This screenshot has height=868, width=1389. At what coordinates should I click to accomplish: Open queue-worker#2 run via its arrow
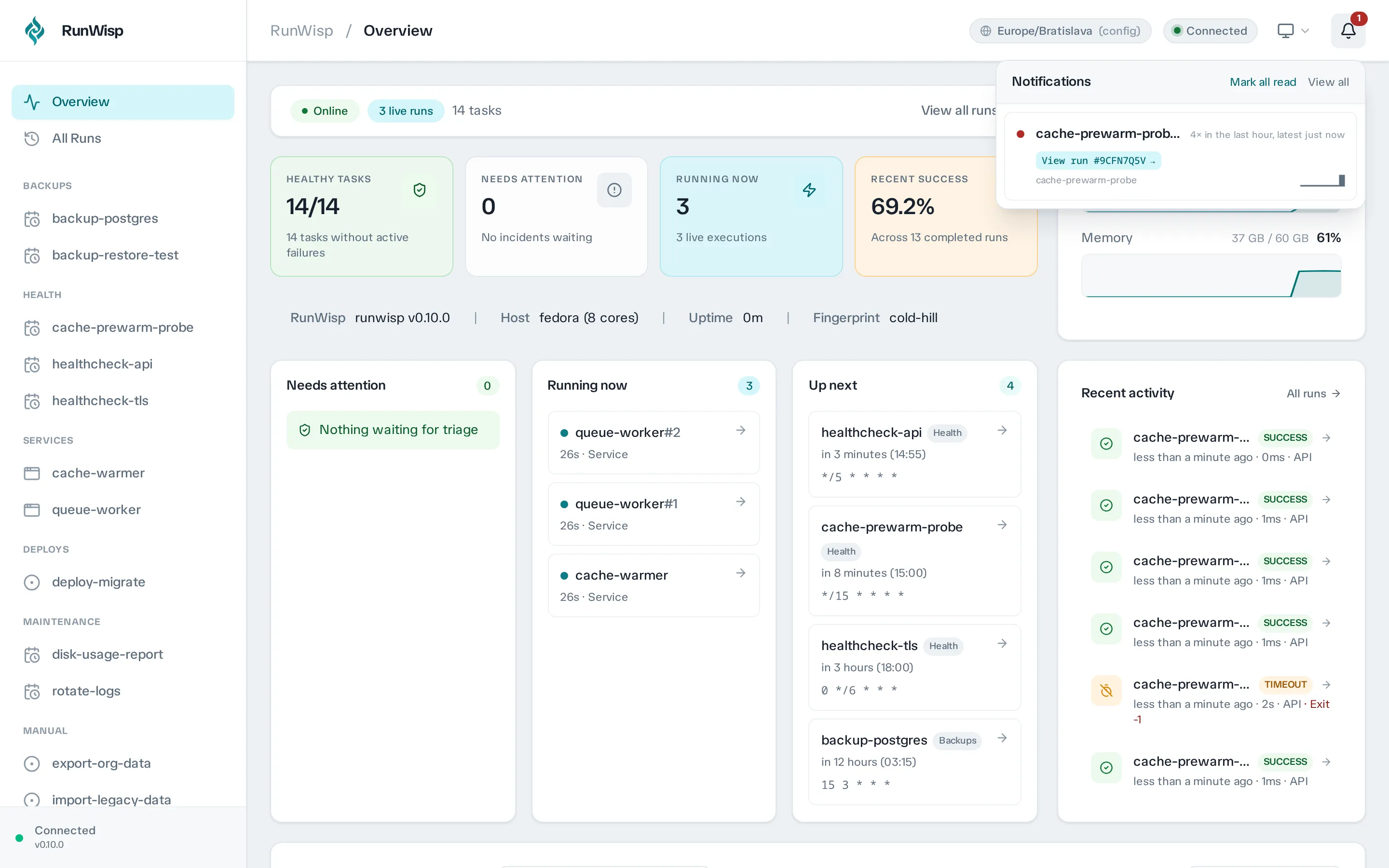pyautogui.click(x=741, y=430)
